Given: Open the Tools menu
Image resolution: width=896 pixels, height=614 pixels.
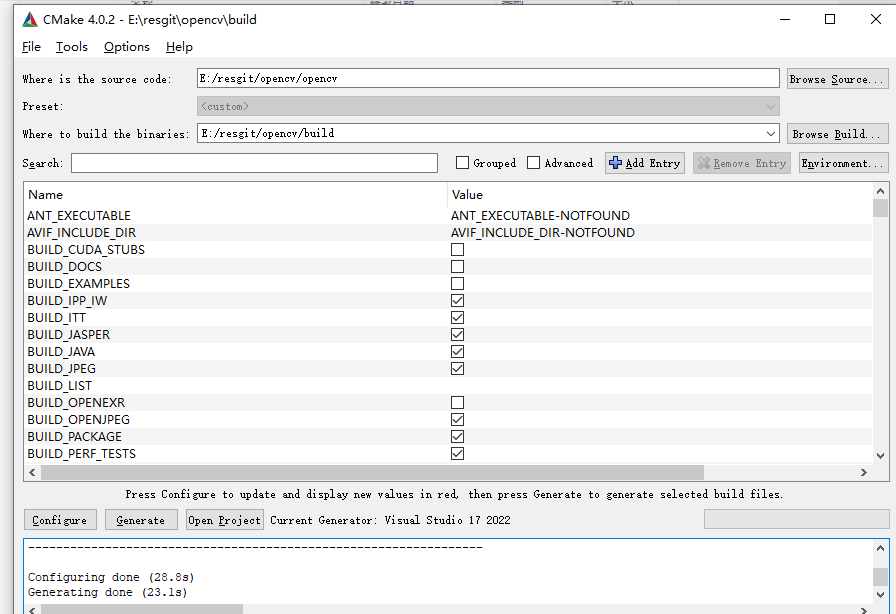Looking at the screenshot, I should click(72, 47).
